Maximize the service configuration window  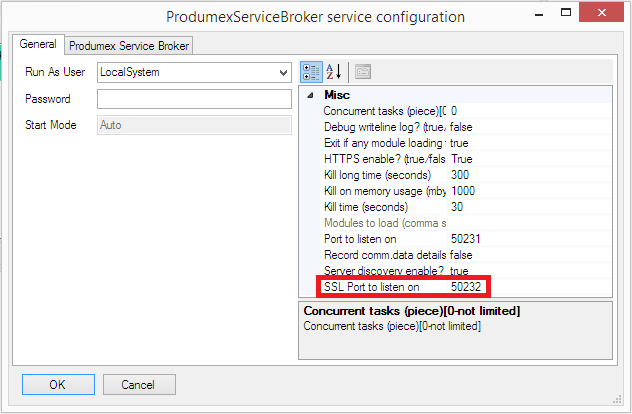pyautogui.click(x=566, y=12)
